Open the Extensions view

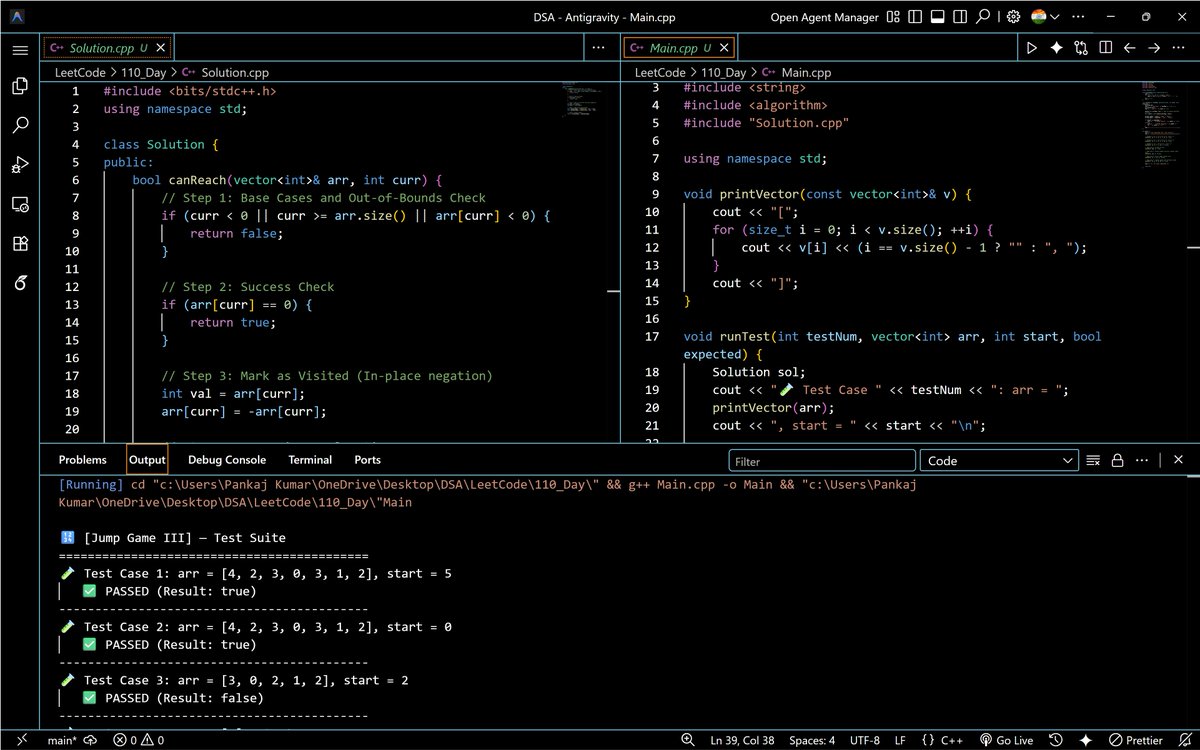(x=20, y=243)
